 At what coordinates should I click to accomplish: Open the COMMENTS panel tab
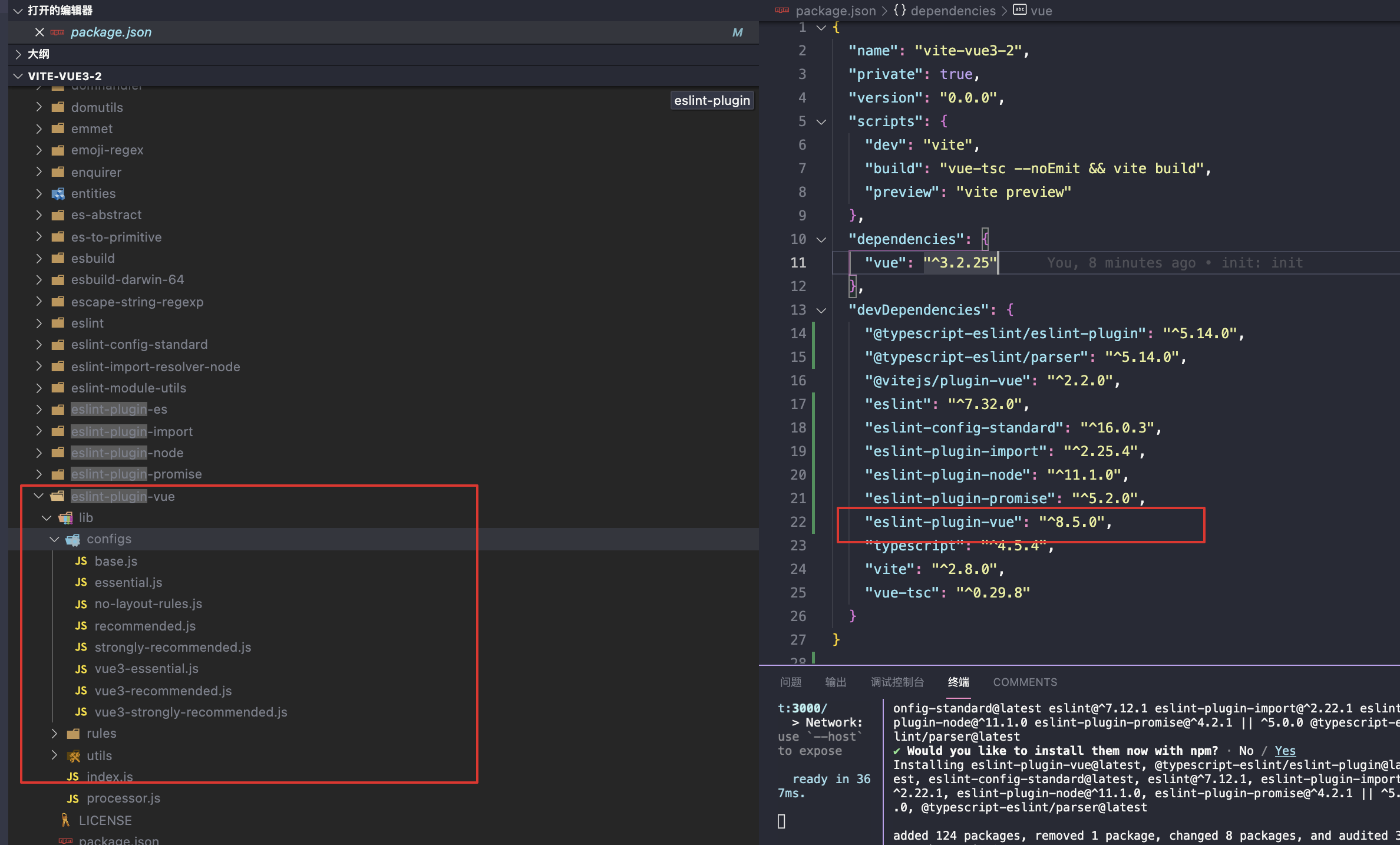coord(1025,682)
